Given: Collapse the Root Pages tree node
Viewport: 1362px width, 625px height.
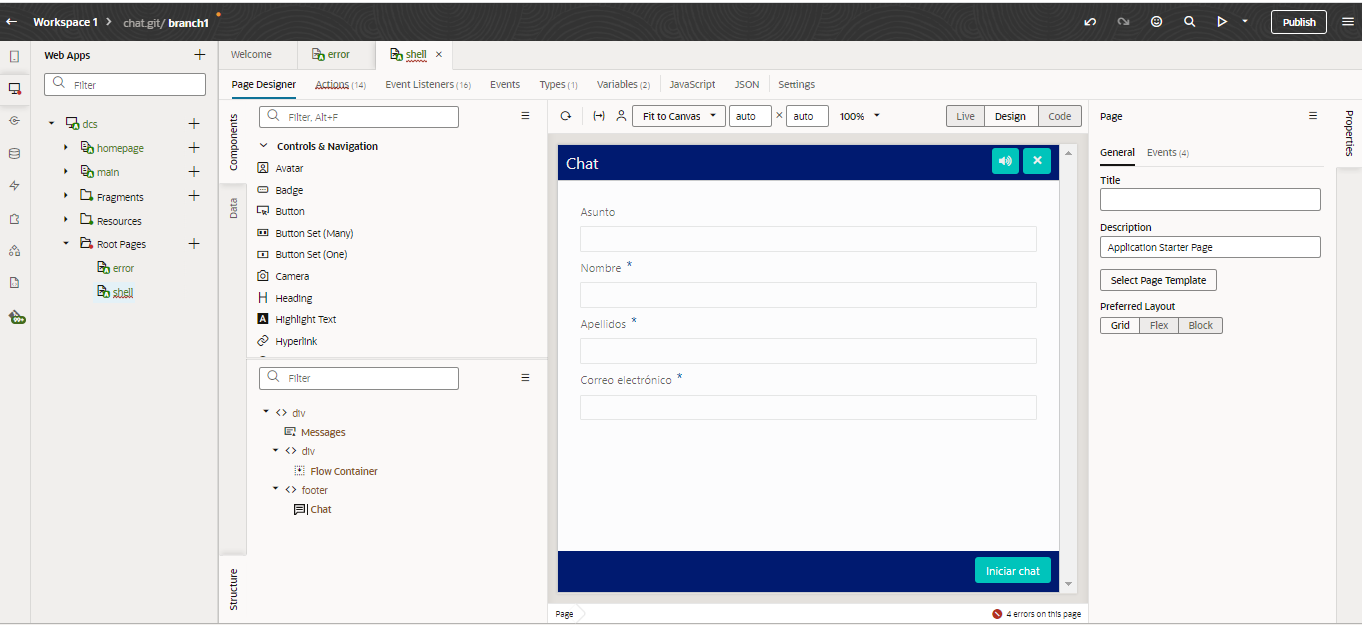Looking at the screenshot, I should point(66,244).
